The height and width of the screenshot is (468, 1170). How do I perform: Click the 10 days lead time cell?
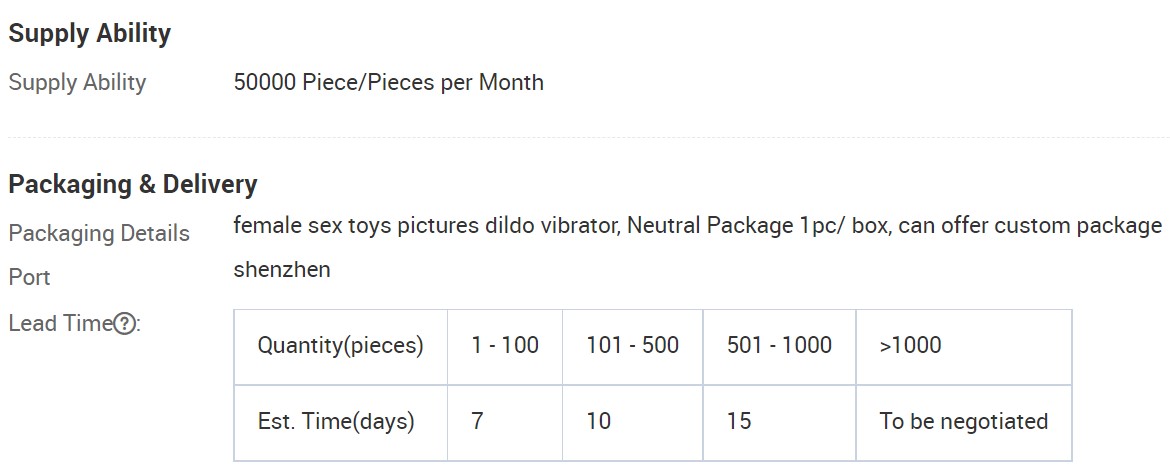[633, 422]
